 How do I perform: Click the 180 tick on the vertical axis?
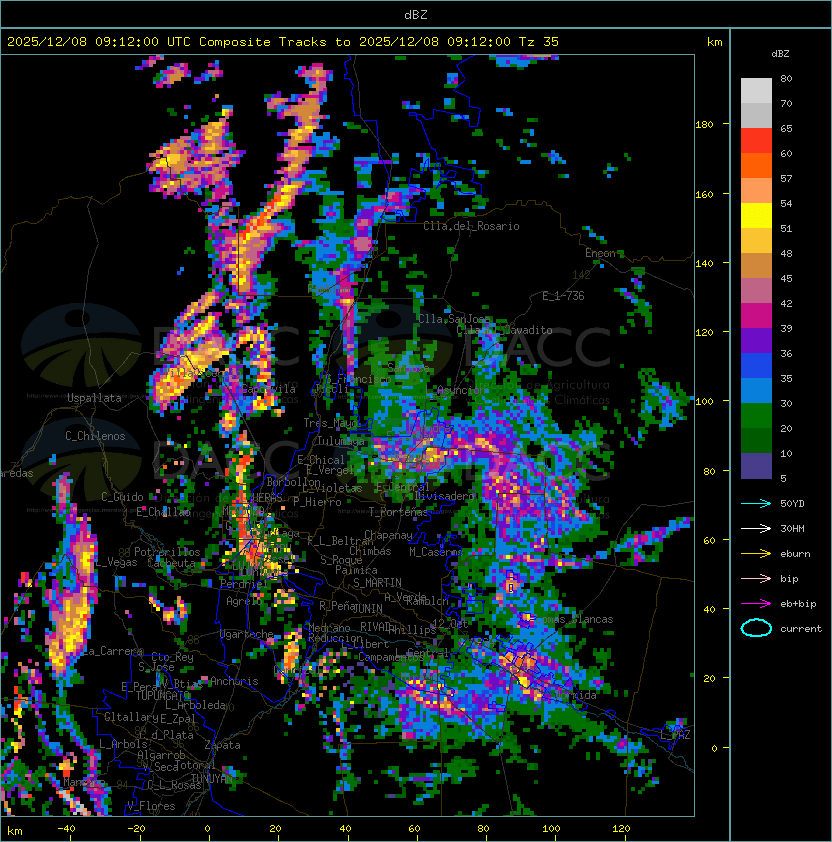(704, 124)
